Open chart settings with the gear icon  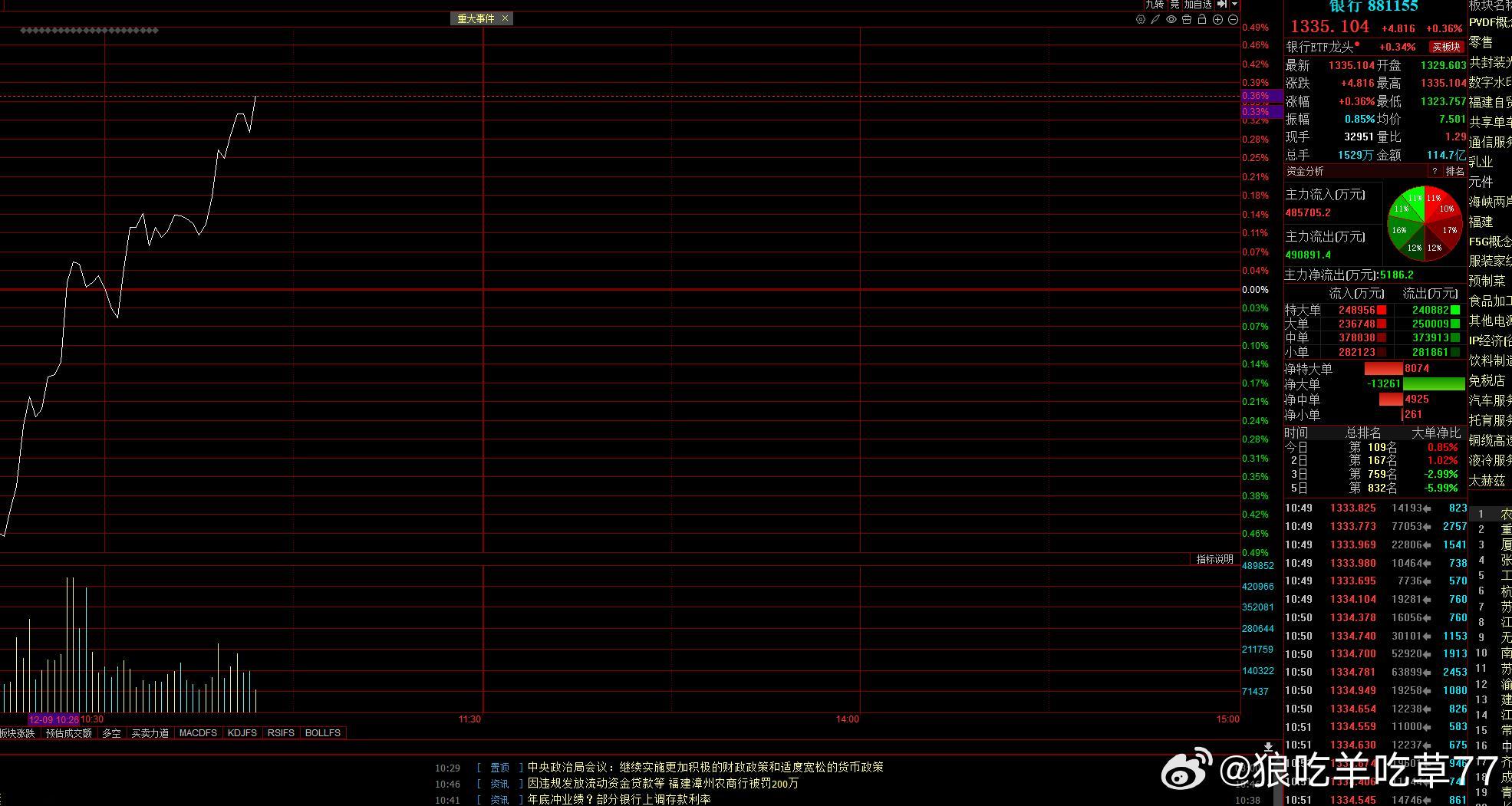pos(1141,20)
